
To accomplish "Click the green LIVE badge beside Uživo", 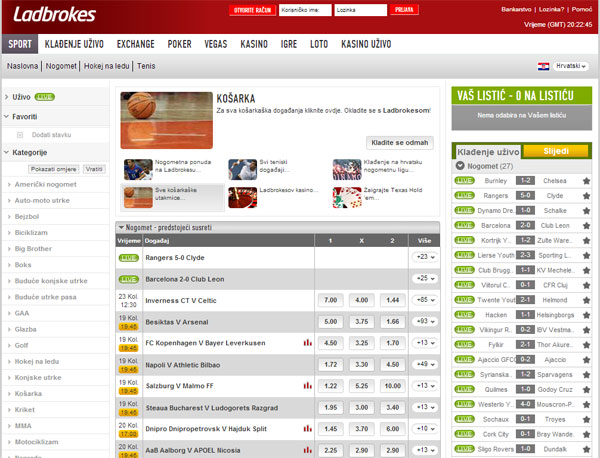I will point(44,97).
